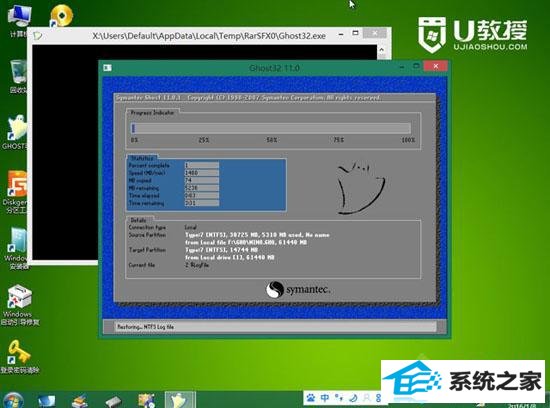Screen dimensions: 550x408
Task: Open the second taskbar monitor icon
Action: coord(46,401)
